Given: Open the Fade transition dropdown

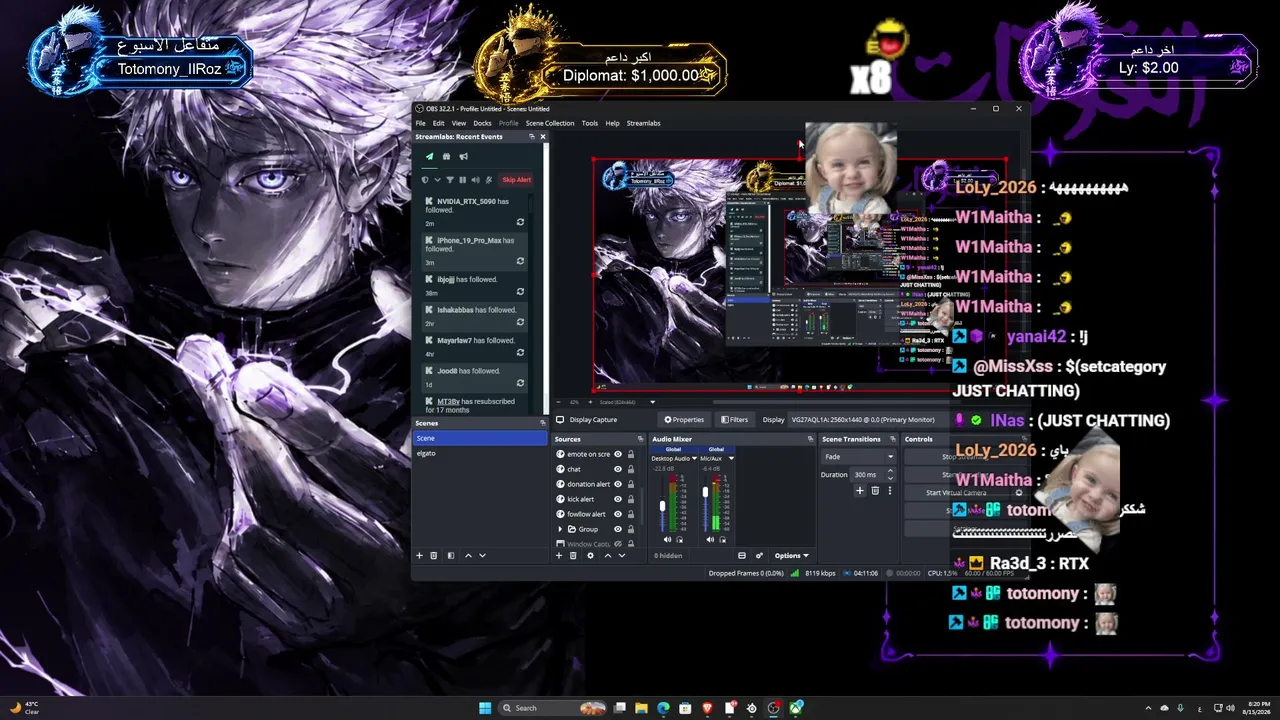Looking at the screenshot, I should coord(858,456).
